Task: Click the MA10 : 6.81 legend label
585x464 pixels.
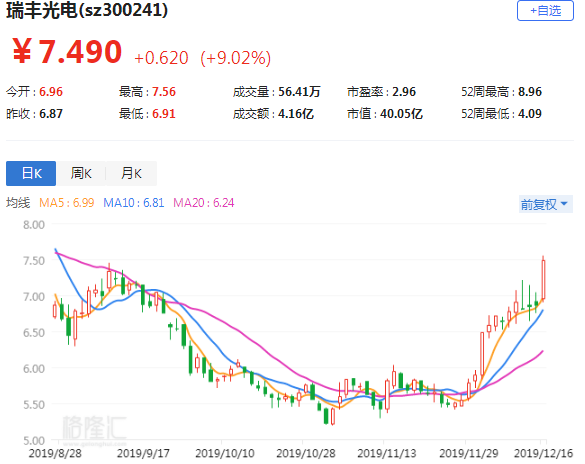Action: [x=134, y=203]
